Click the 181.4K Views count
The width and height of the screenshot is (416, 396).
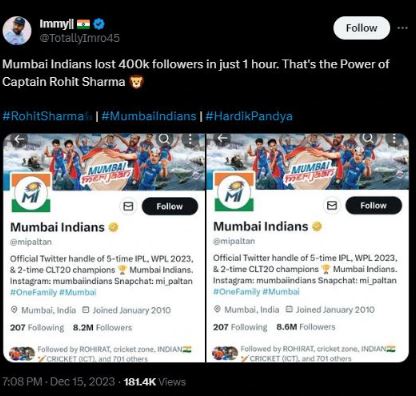tap(154, 382)
